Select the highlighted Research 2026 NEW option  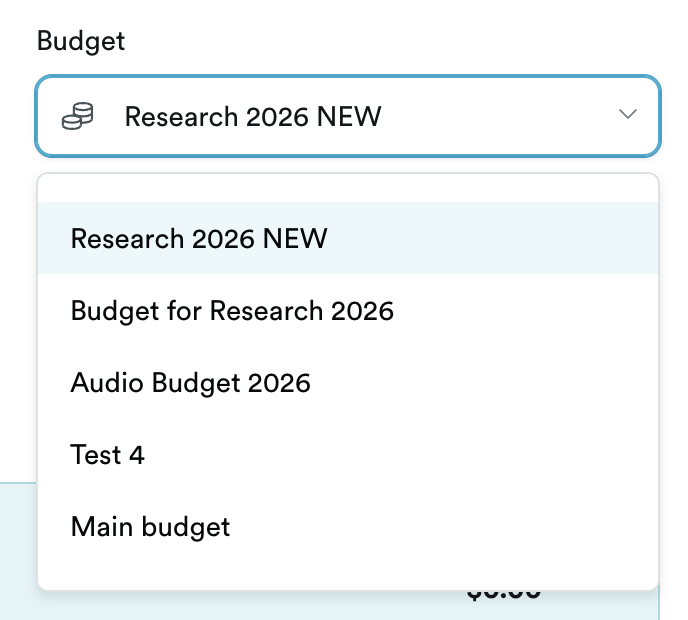(348, 238)
